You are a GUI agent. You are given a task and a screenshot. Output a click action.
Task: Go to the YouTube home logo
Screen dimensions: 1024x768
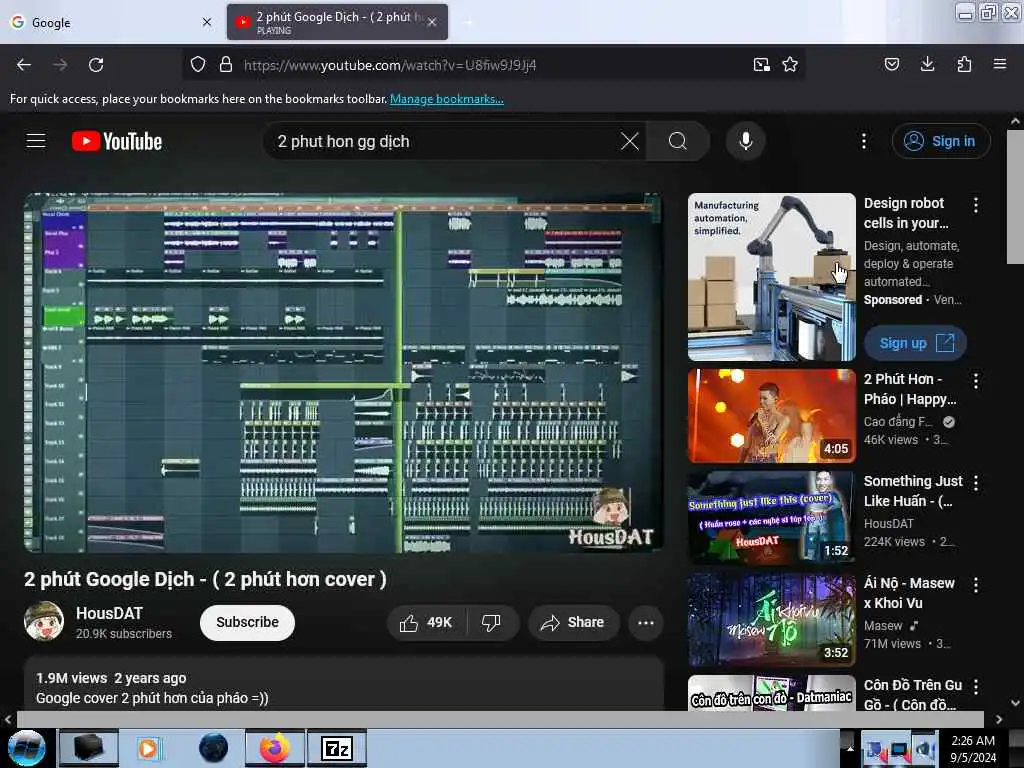[x=117, y=141]
